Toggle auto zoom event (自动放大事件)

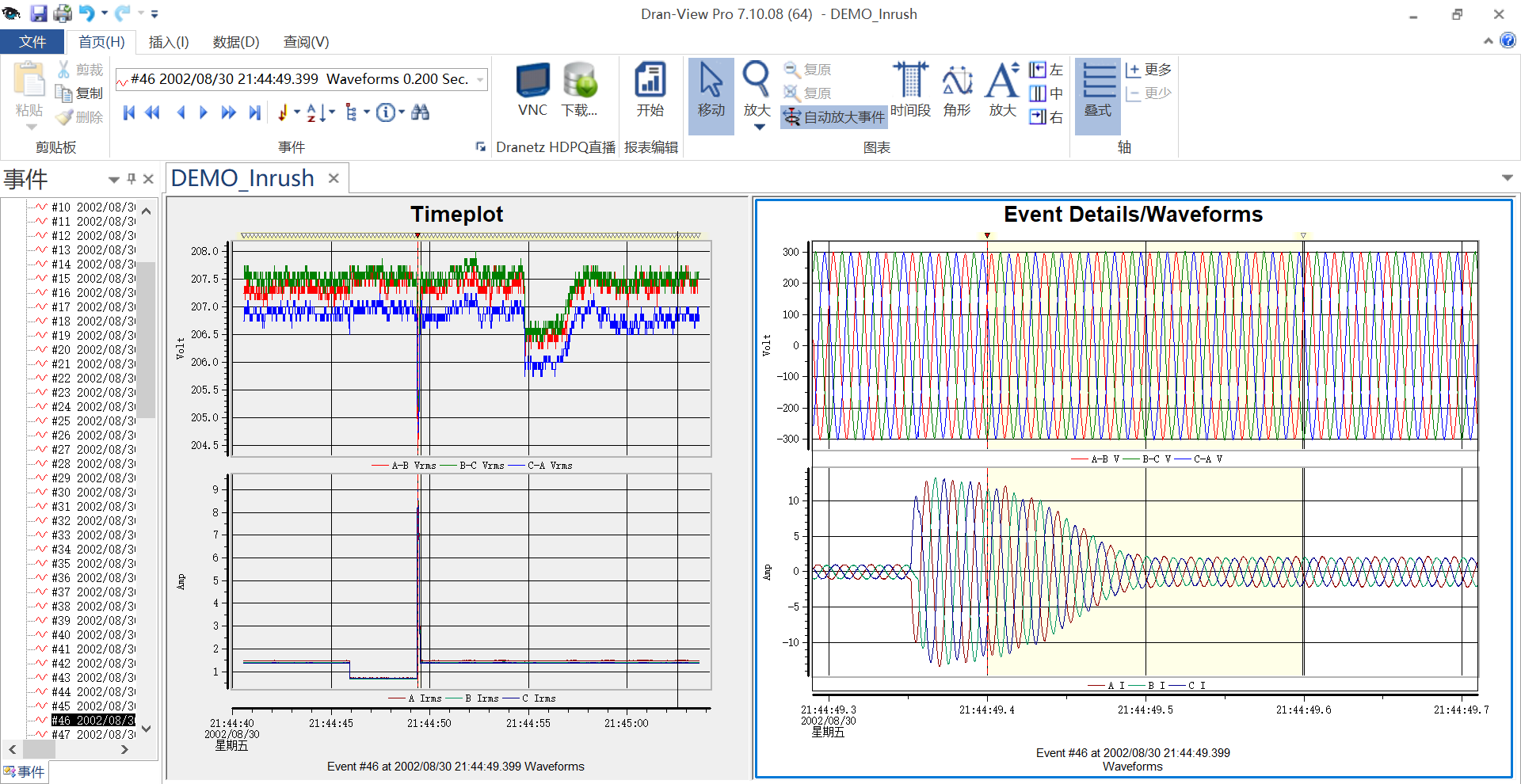pos(834,117)
